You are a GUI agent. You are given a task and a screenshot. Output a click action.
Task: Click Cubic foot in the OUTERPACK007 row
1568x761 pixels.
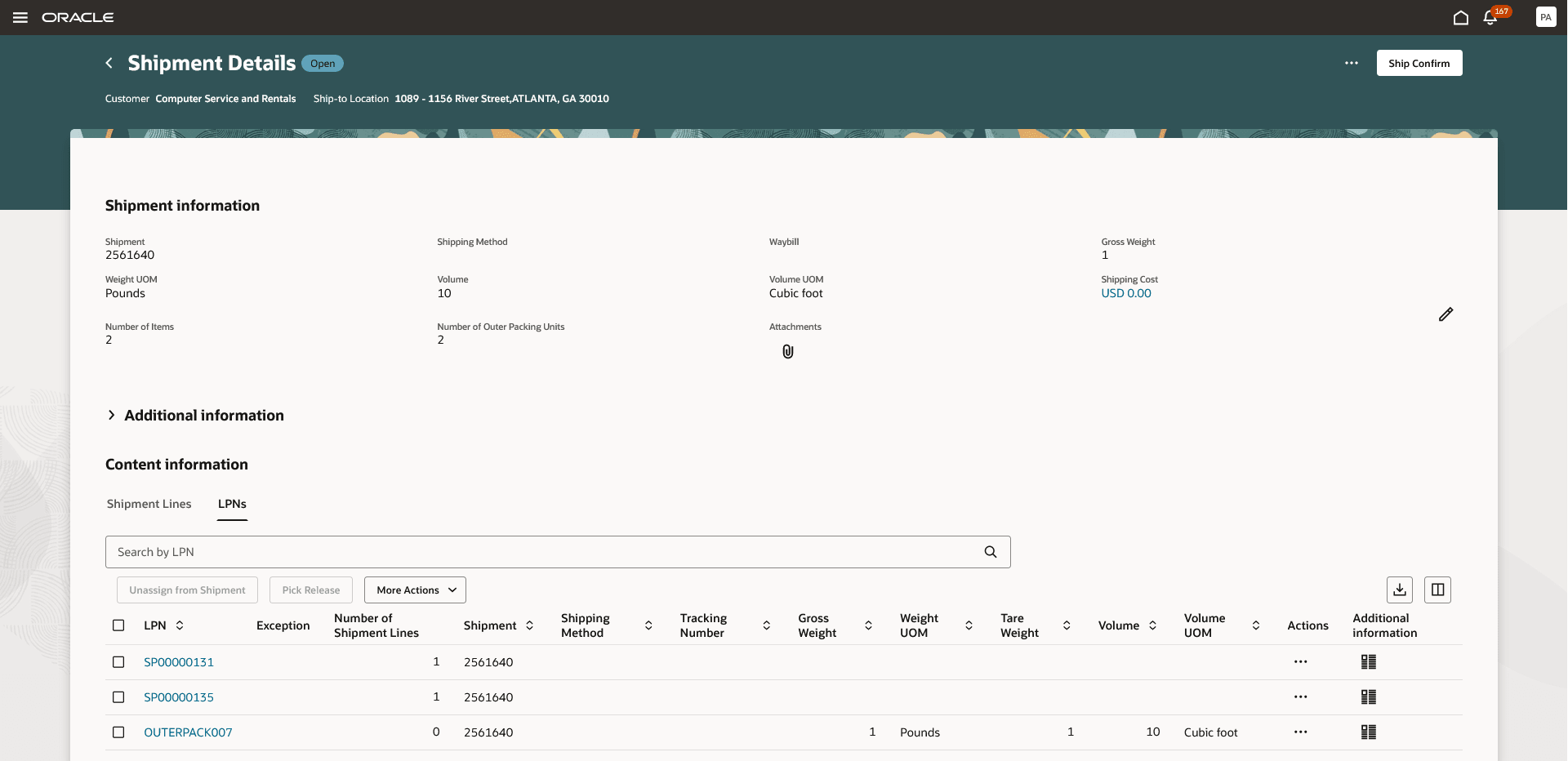(x=1211, y=732)
